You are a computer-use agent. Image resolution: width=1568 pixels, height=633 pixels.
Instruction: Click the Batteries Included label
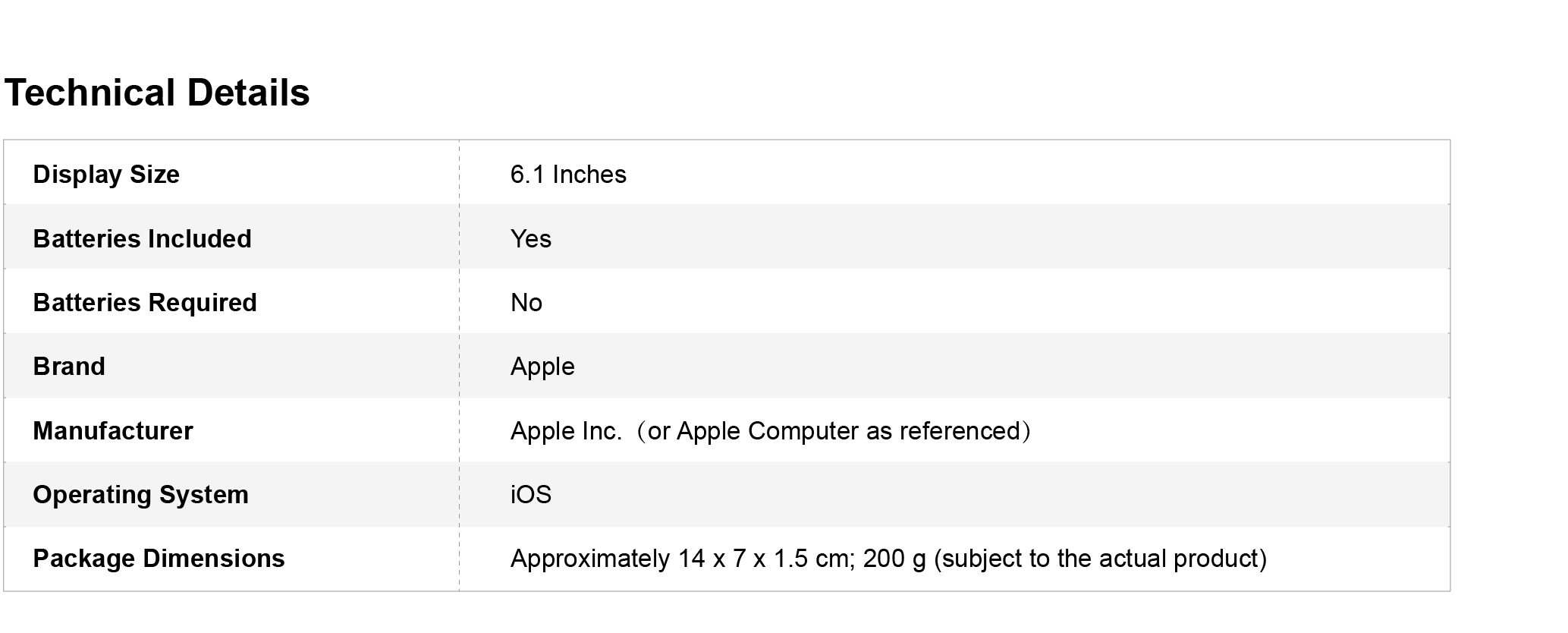(x=142, y=239)
